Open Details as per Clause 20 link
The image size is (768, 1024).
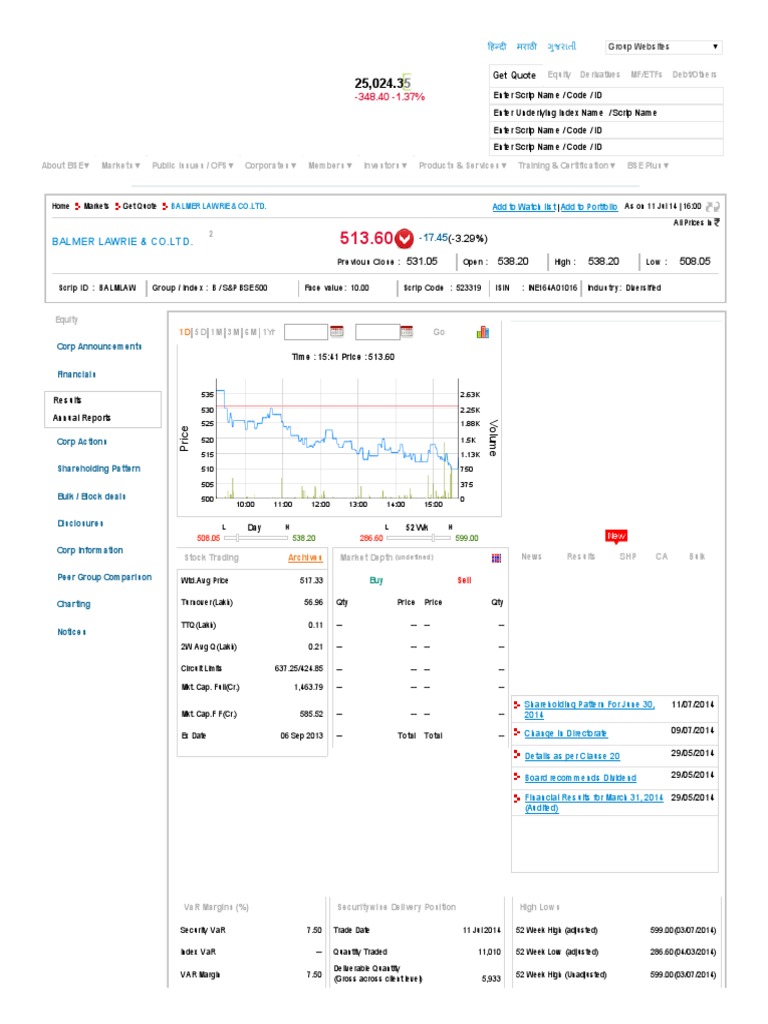[x=572, y=756]
